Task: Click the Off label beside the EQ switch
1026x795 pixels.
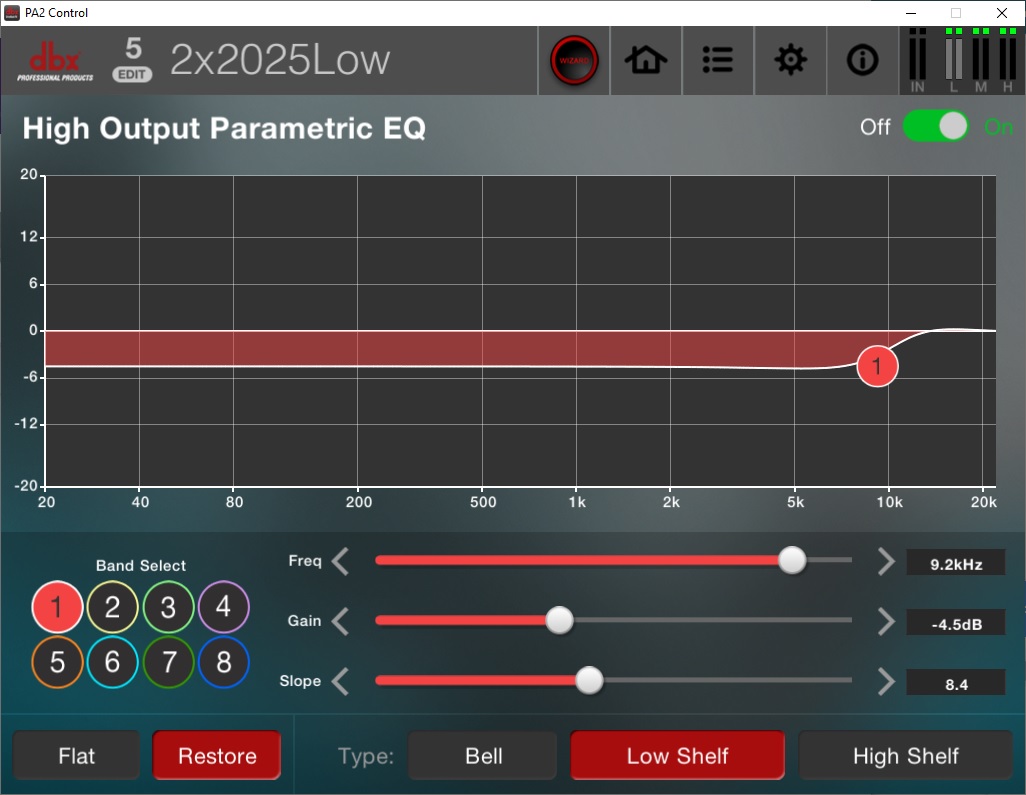Action: (875, 127)
